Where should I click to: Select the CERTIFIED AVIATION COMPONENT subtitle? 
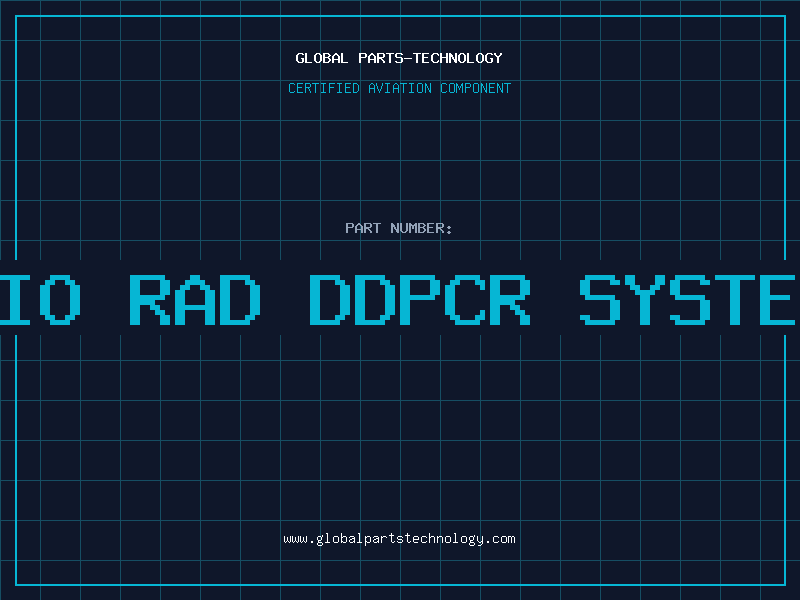click(399, 88)
